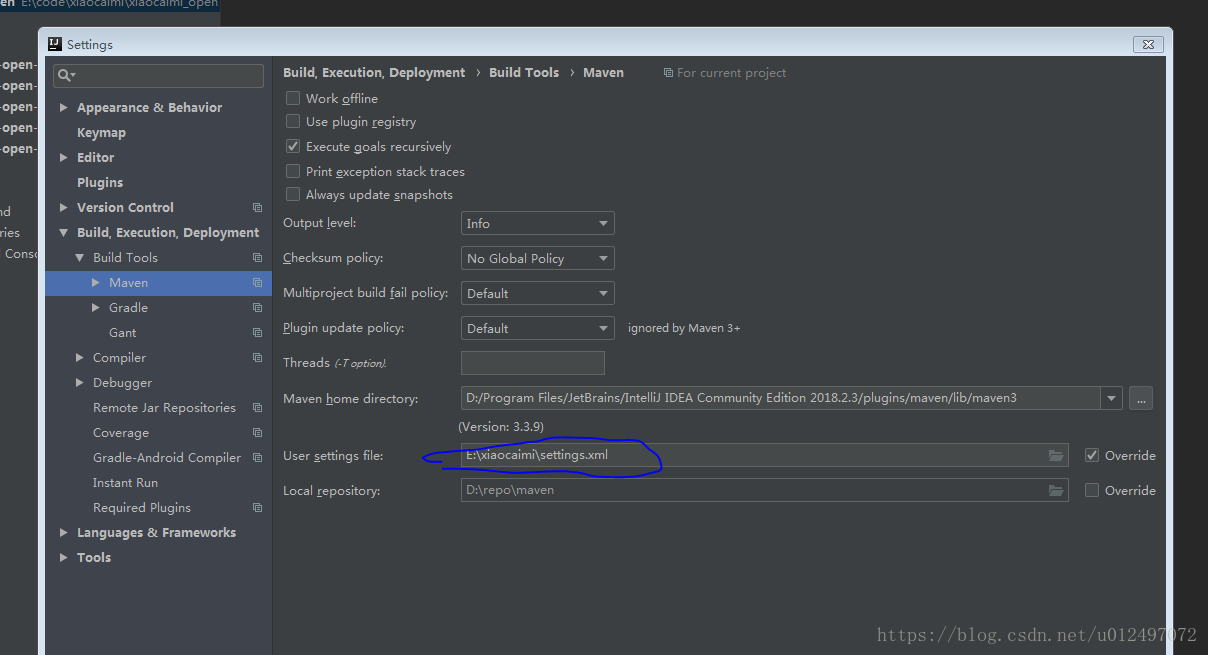Close the Settings dialog
The image size is (1208, 655).
point(1147,44)
